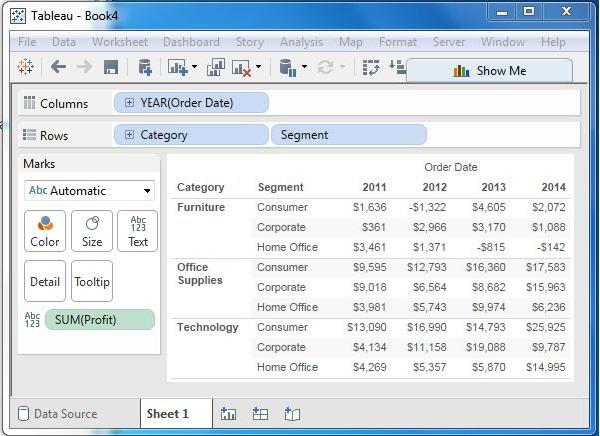Image resolution: width=600 pixels, height=436 pixels.
Task: Switch to the Data Source tab
Action: coord(59,413)
